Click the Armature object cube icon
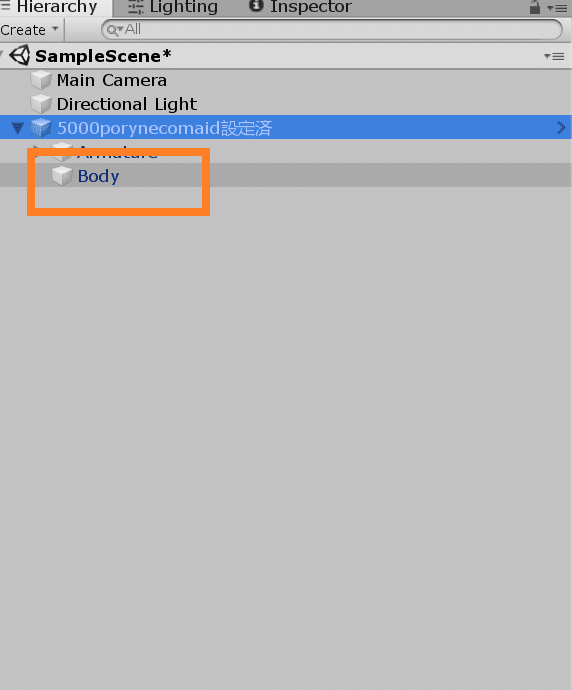Viewport: 572px width, 690px height. [x=62, y=151]
